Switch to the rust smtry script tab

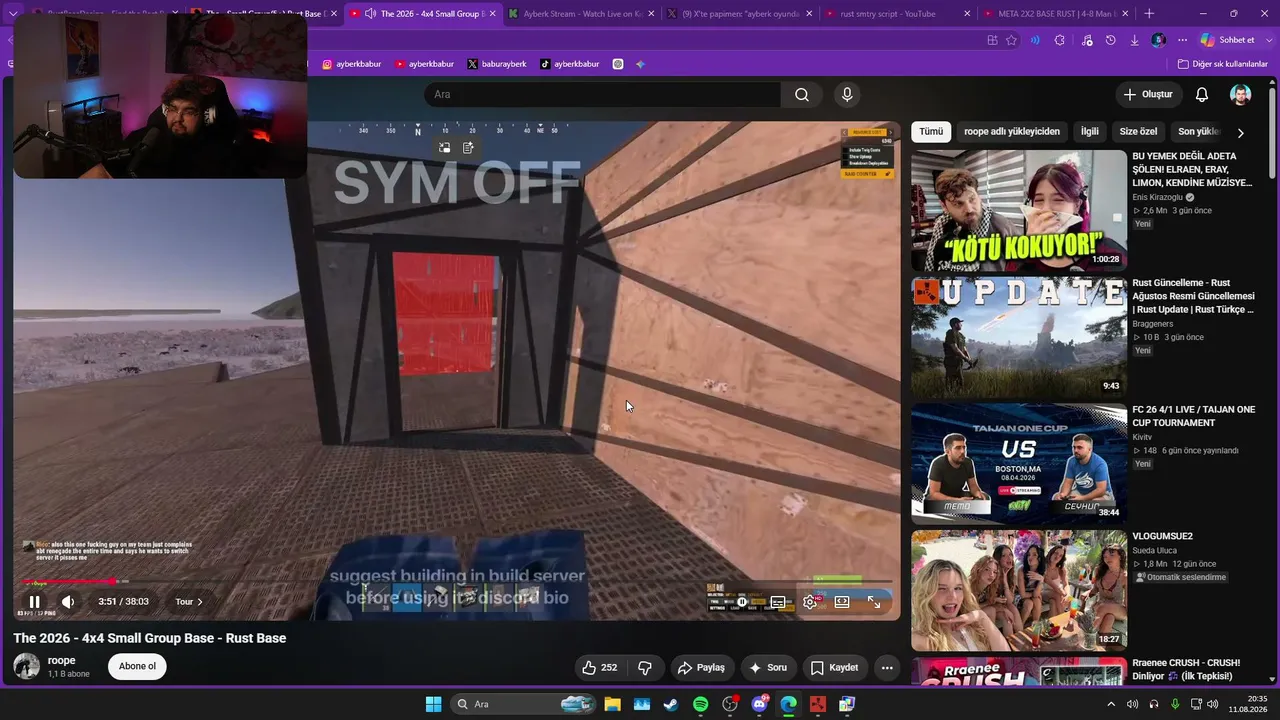tap(899, 14)
